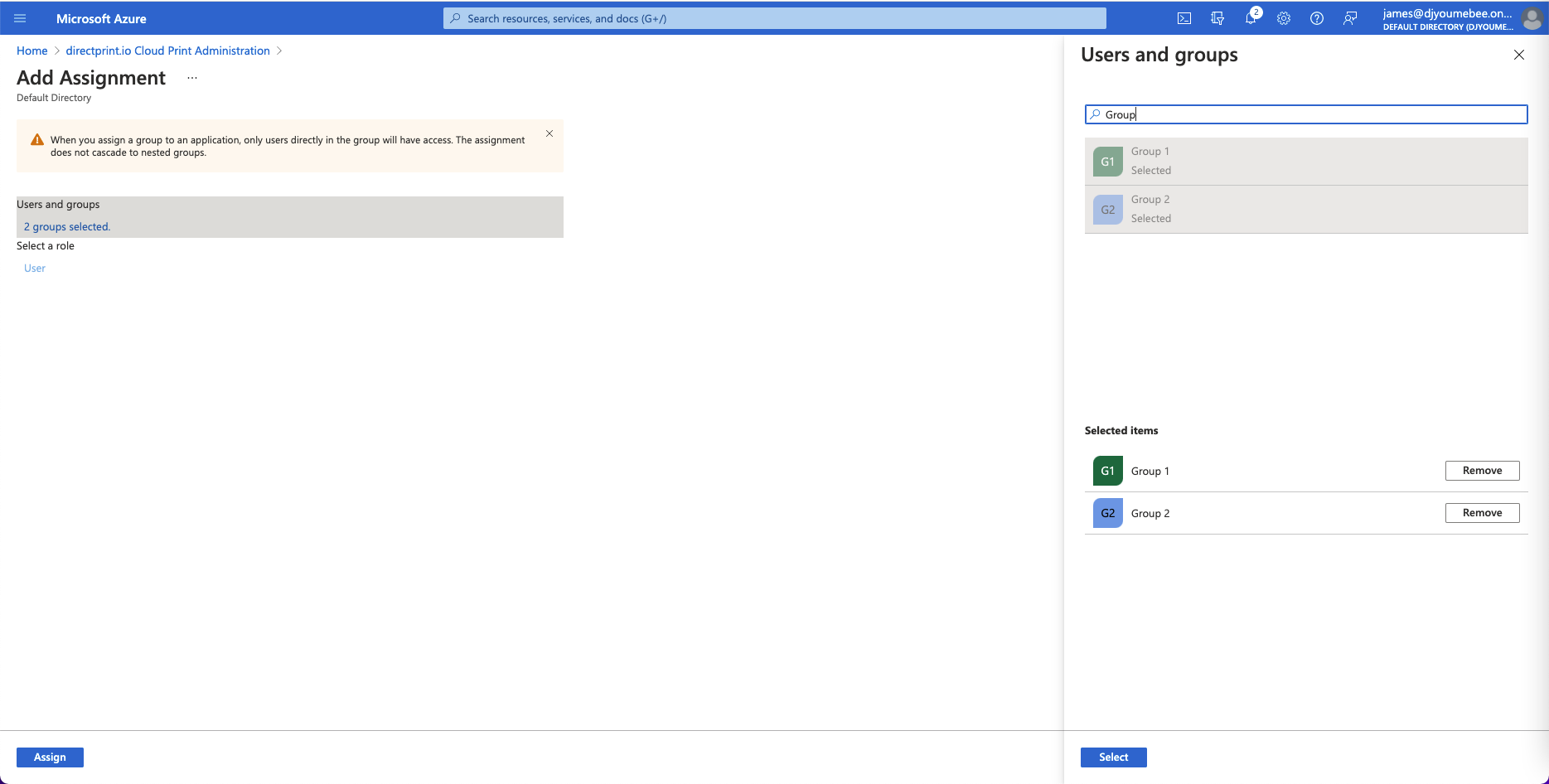The width and height of the screenshot is (1549, 784).
Task: Click the Assign button
Action: tap(50, 757)
